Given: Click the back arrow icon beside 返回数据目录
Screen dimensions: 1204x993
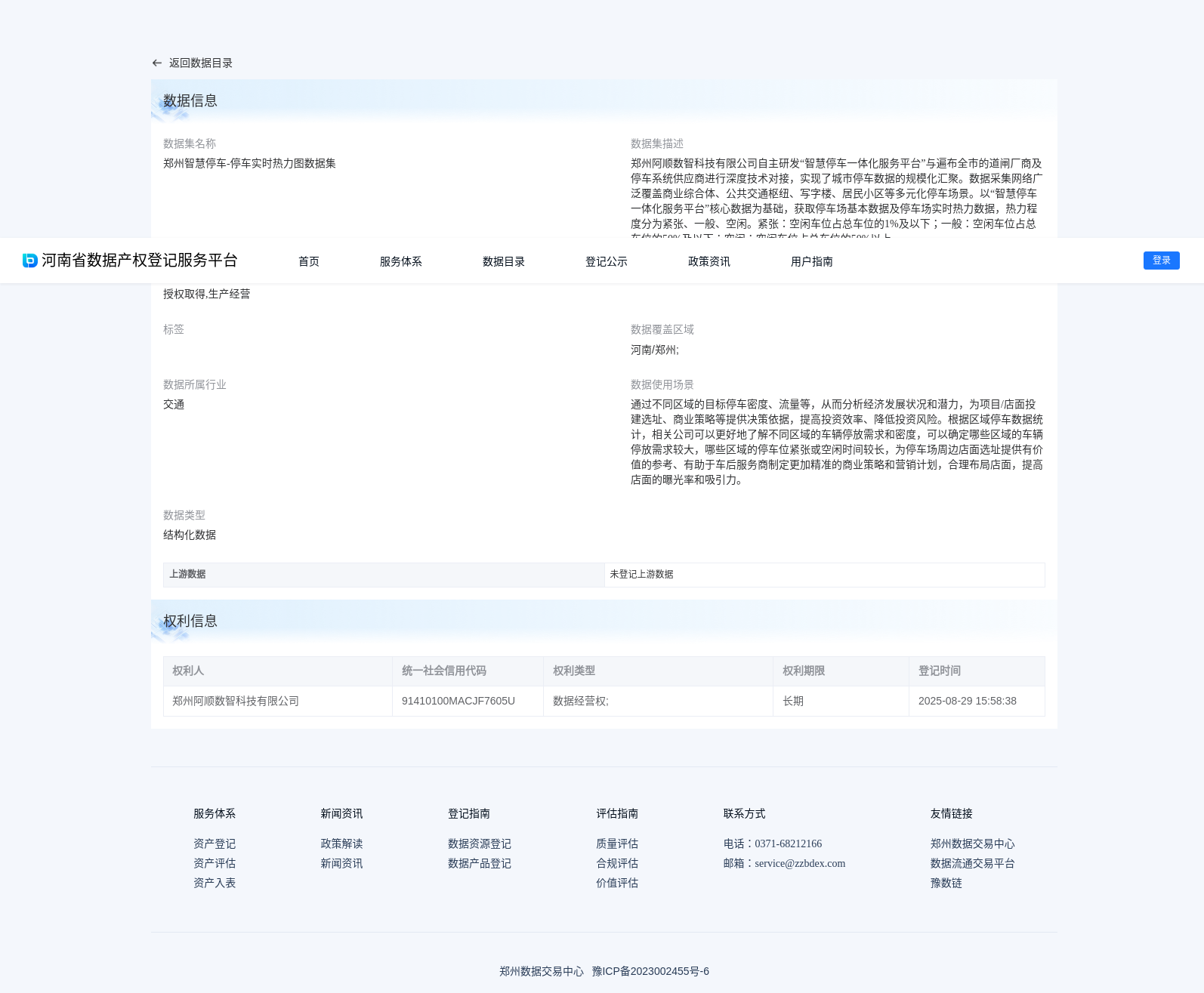Looking at the screenshot, I should (157, 63).
